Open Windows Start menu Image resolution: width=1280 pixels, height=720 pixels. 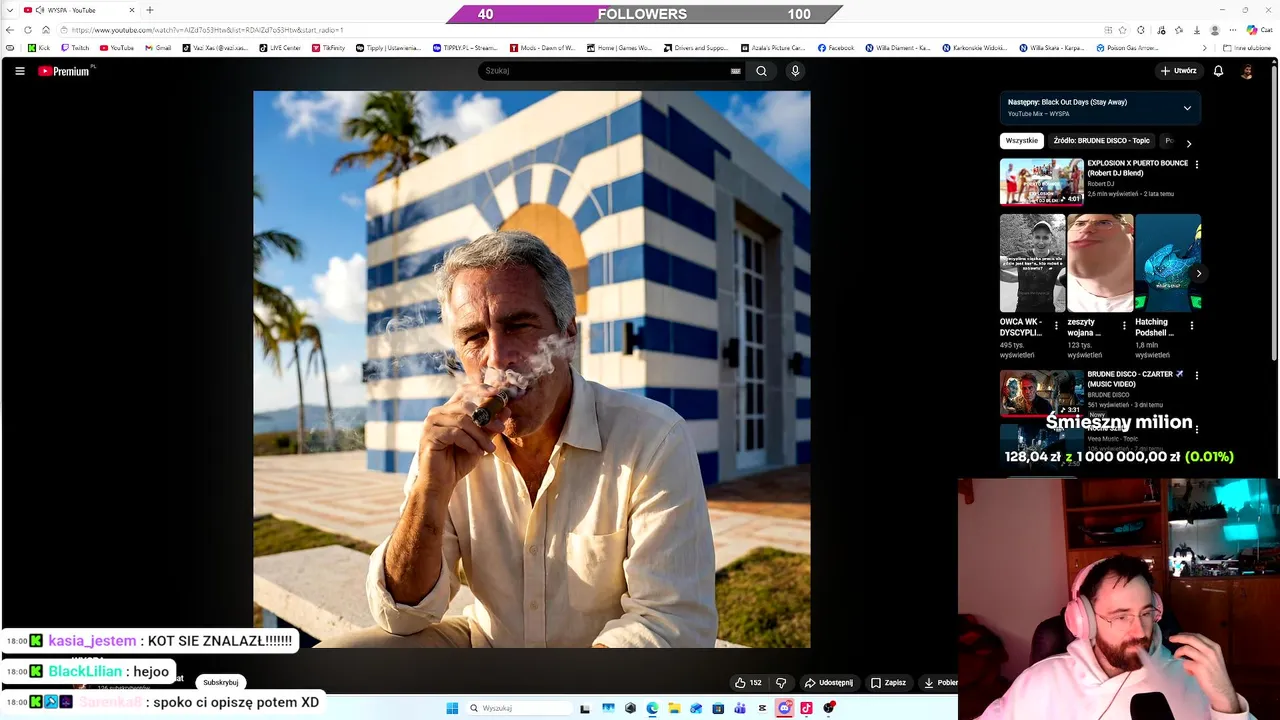pyautogui.click(x=452, y=708)
